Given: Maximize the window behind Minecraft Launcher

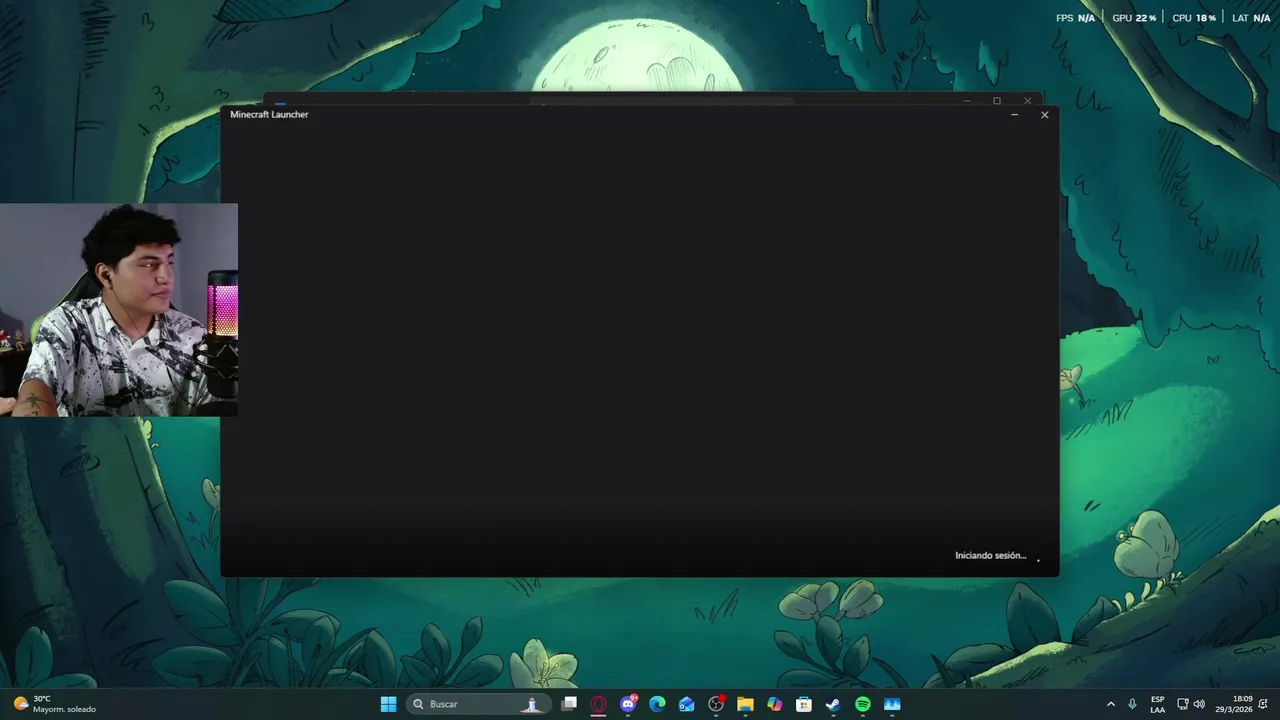Looking at the screenshot, I should coord(996,101).
